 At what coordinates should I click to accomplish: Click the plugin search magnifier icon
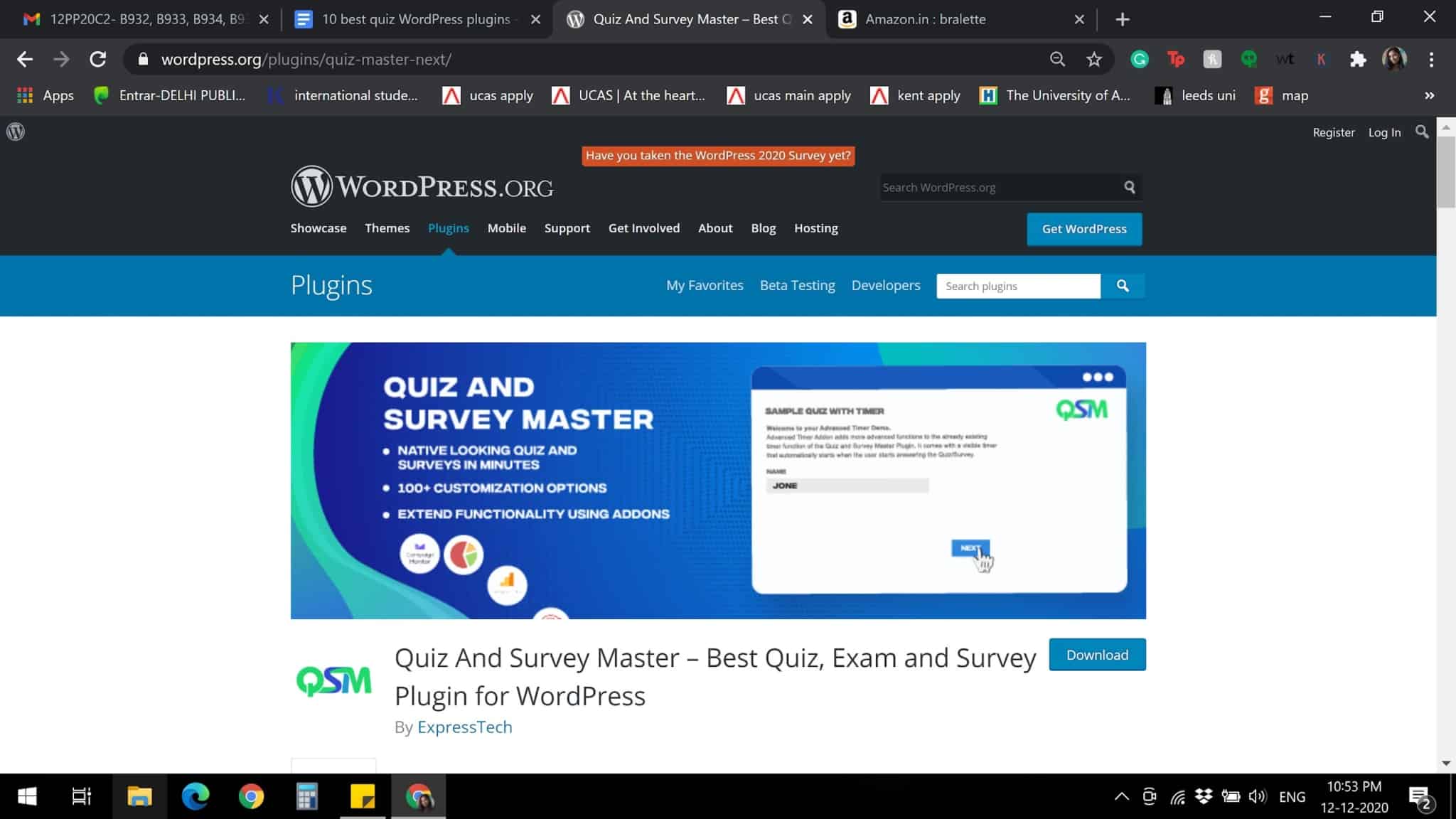click(1123, 286)
